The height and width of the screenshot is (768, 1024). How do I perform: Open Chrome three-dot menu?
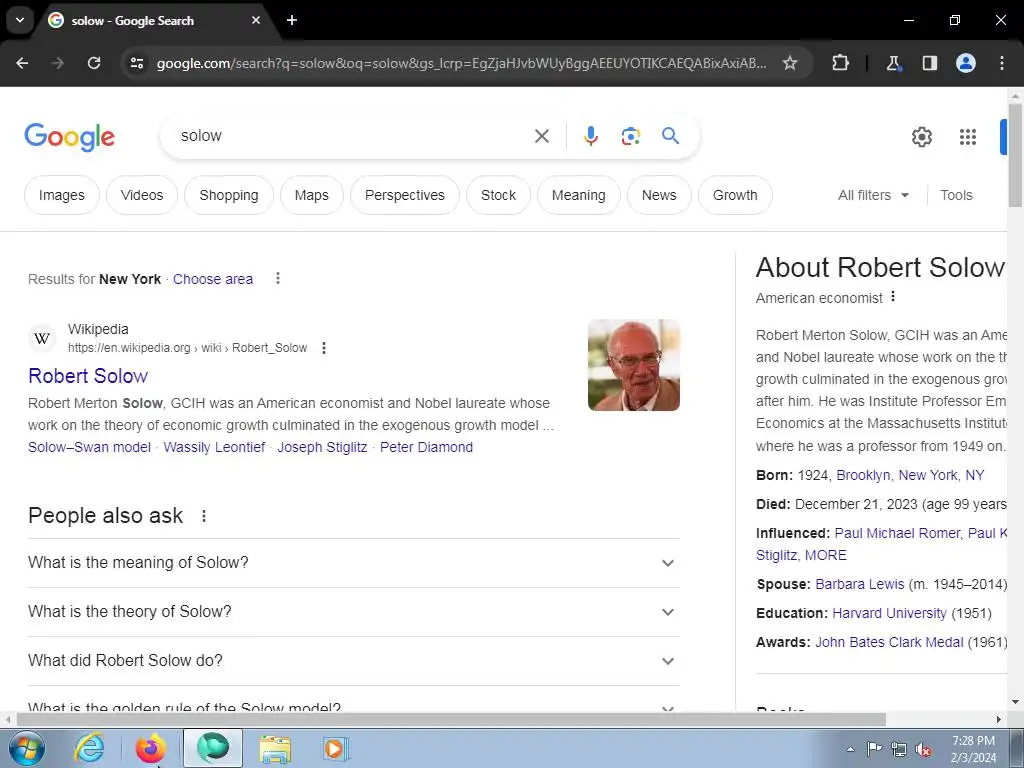1002,63
